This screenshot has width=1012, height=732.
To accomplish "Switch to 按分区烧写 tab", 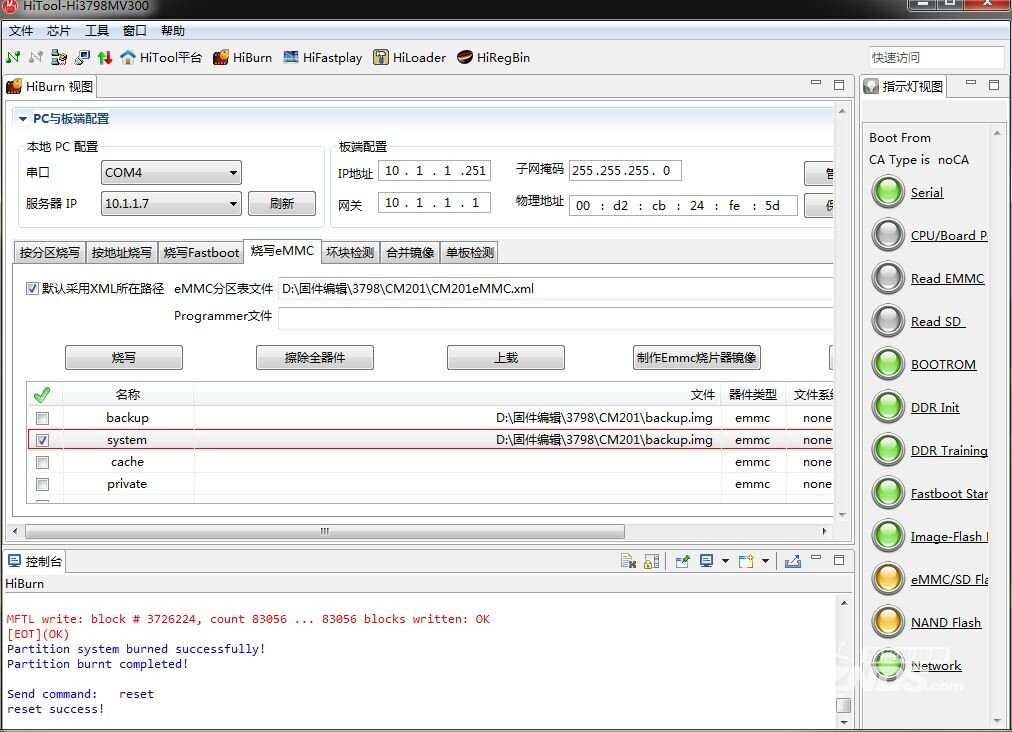I will tap(50, 252).
